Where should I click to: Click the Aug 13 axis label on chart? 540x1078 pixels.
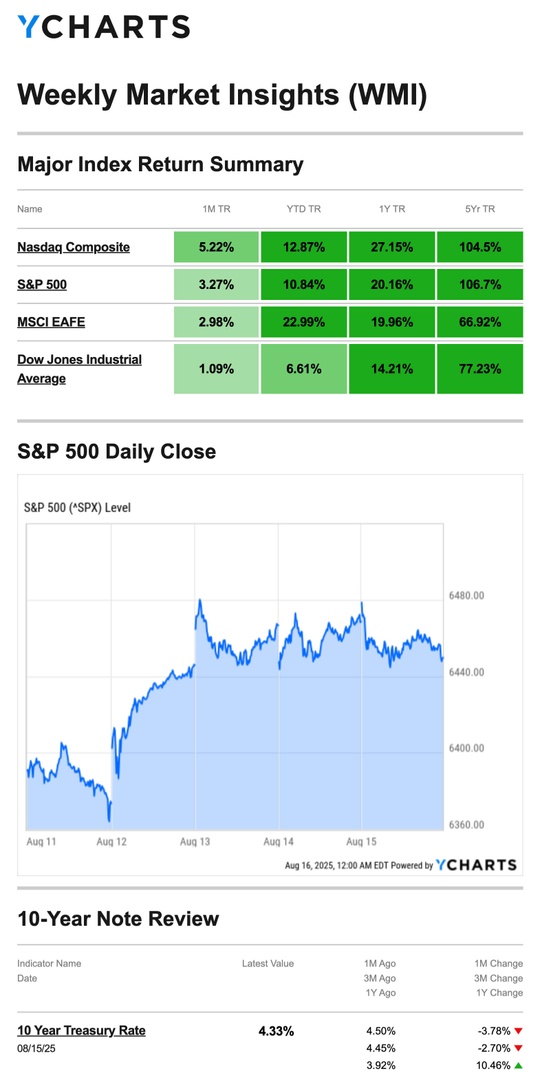tap(195, 842)
